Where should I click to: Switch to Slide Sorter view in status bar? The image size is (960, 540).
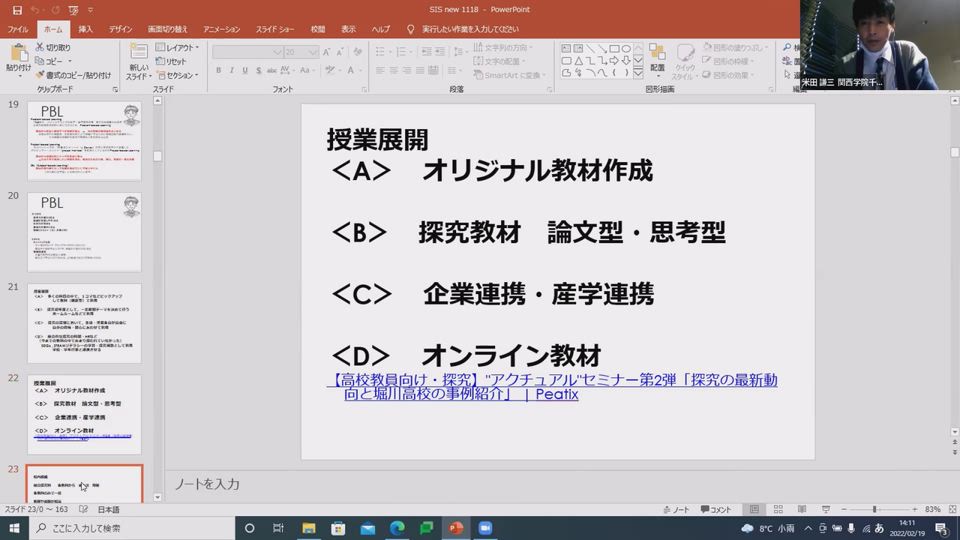[776, 509]
